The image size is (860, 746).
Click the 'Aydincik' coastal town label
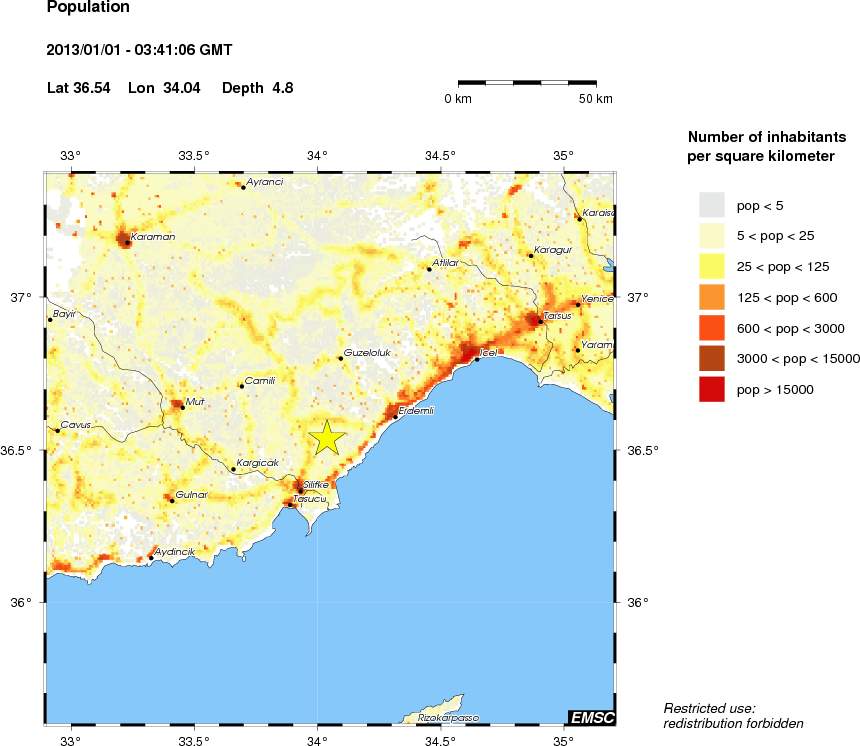point(174,552)
